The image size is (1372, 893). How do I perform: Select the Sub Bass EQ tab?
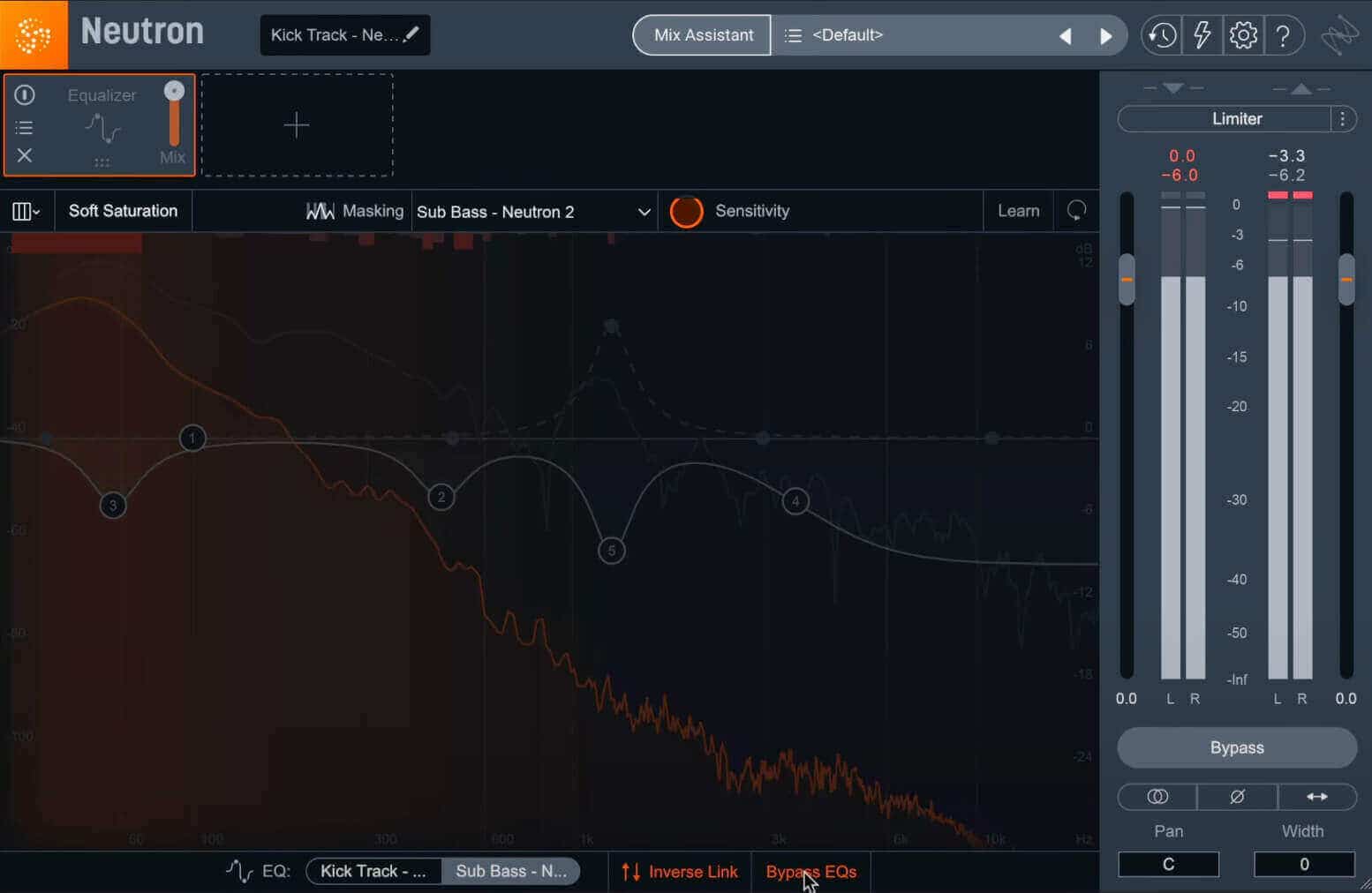pos(511,872)
